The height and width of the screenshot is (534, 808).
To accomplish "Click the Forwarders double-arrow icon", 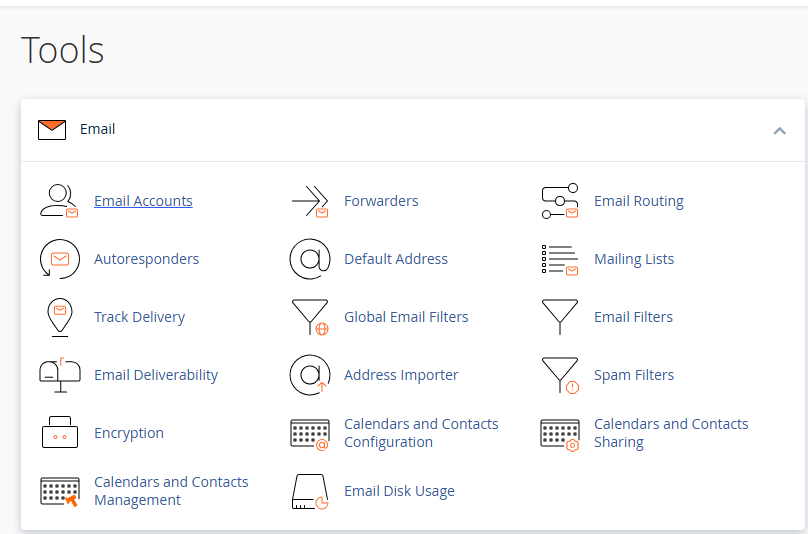I will [310, 201].
